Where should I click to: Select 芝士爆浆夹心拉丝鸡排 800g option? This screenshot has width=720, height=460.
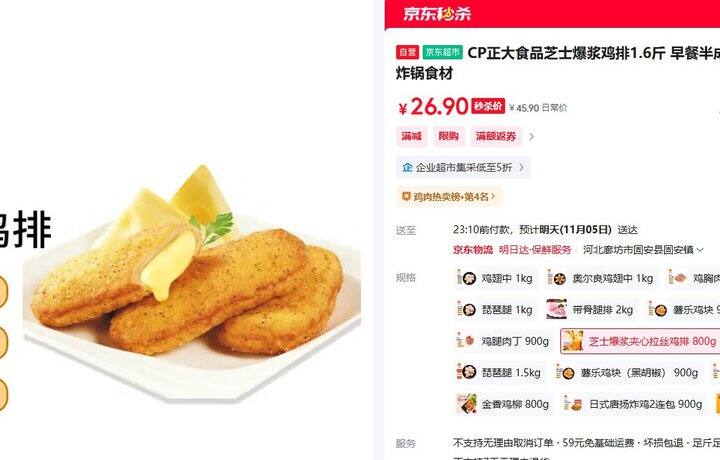coord(640,341)
